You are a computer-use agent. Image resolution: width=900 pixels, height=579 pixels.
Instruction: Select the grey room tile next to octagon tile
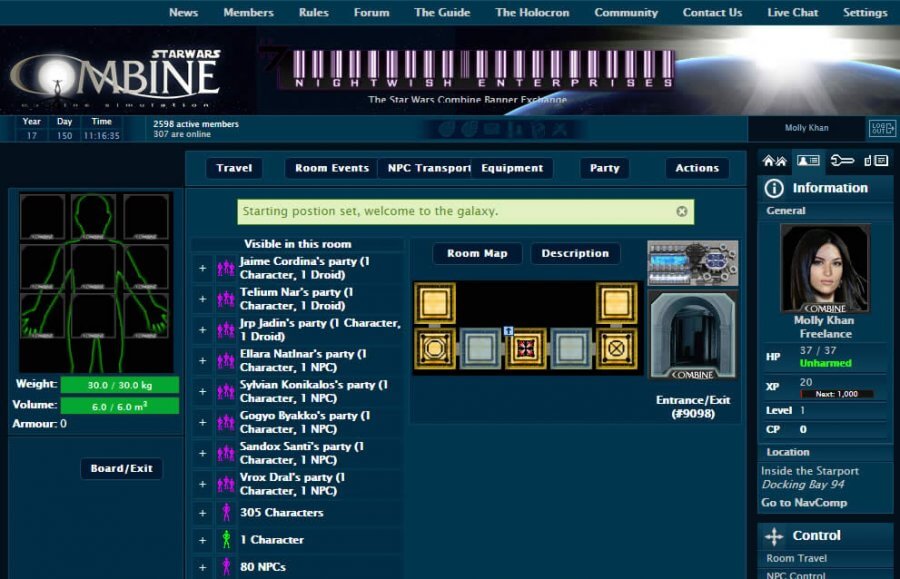pyautogui.click(x=480, y=348)
